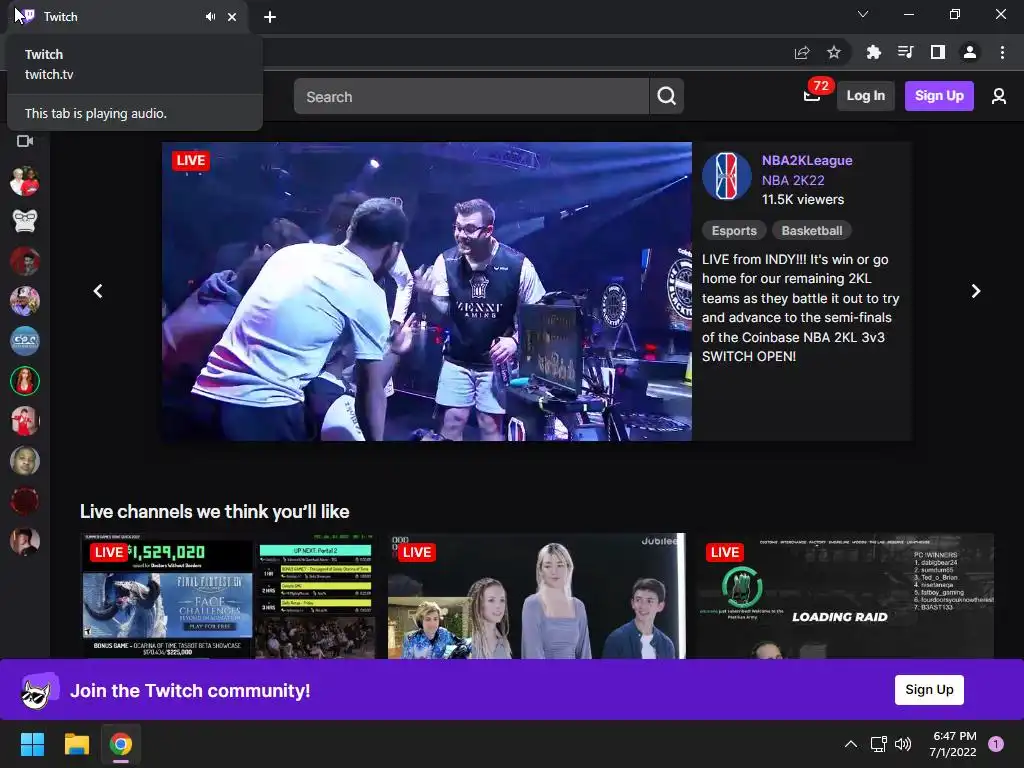1024x768 pixels.
Task: Open the volume tray icon
Action: click(903, 744)
